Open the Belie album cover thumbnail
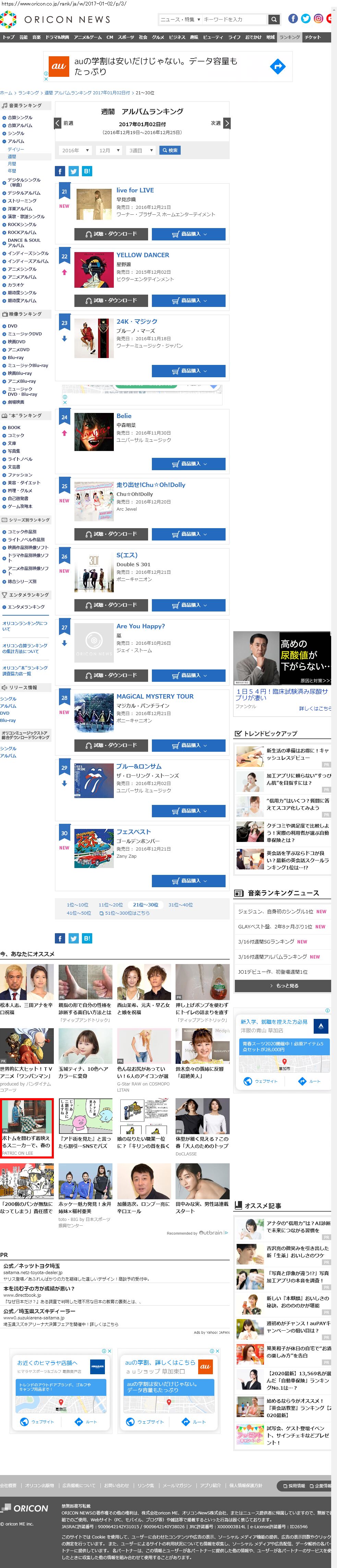337x1568 pixels. pyautogui.click(x=94, y=431)
